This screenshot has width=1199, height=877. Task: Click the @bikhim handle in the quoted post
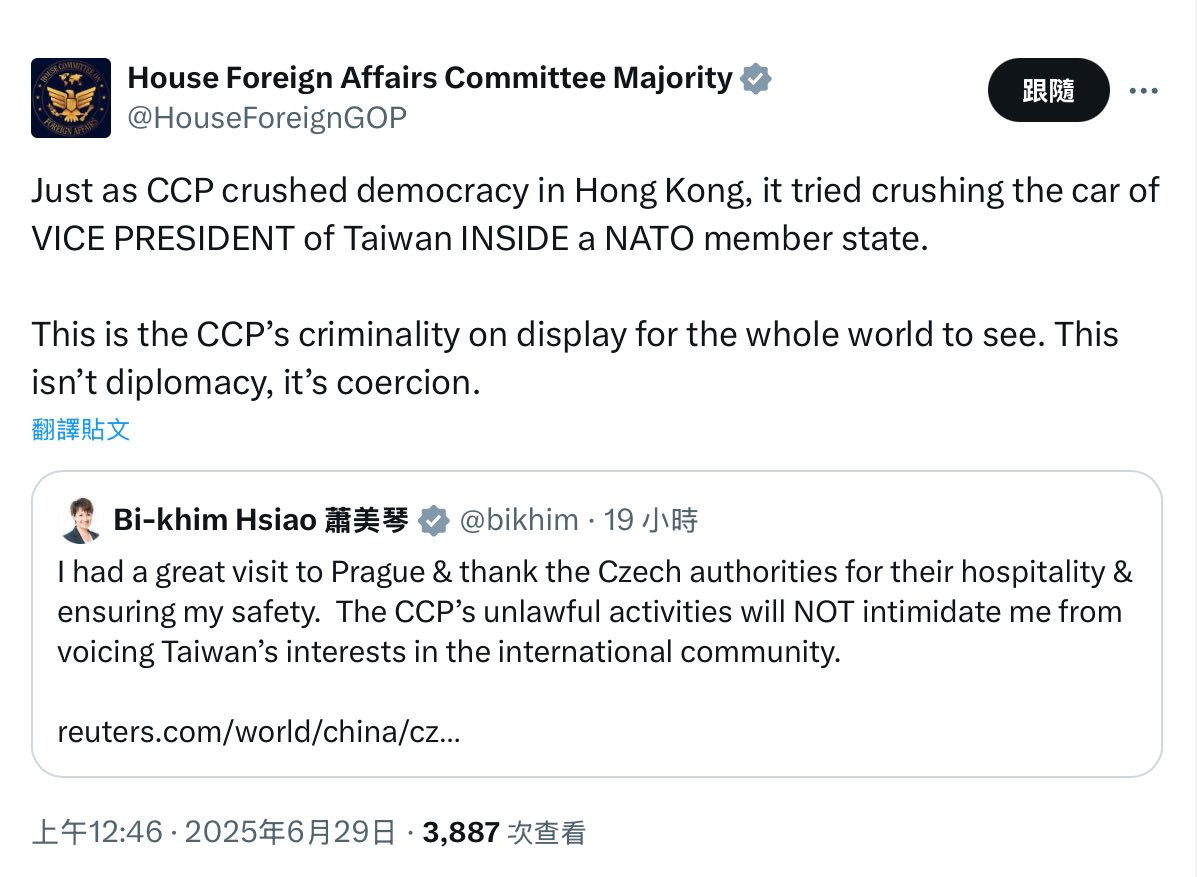point(518,520)
